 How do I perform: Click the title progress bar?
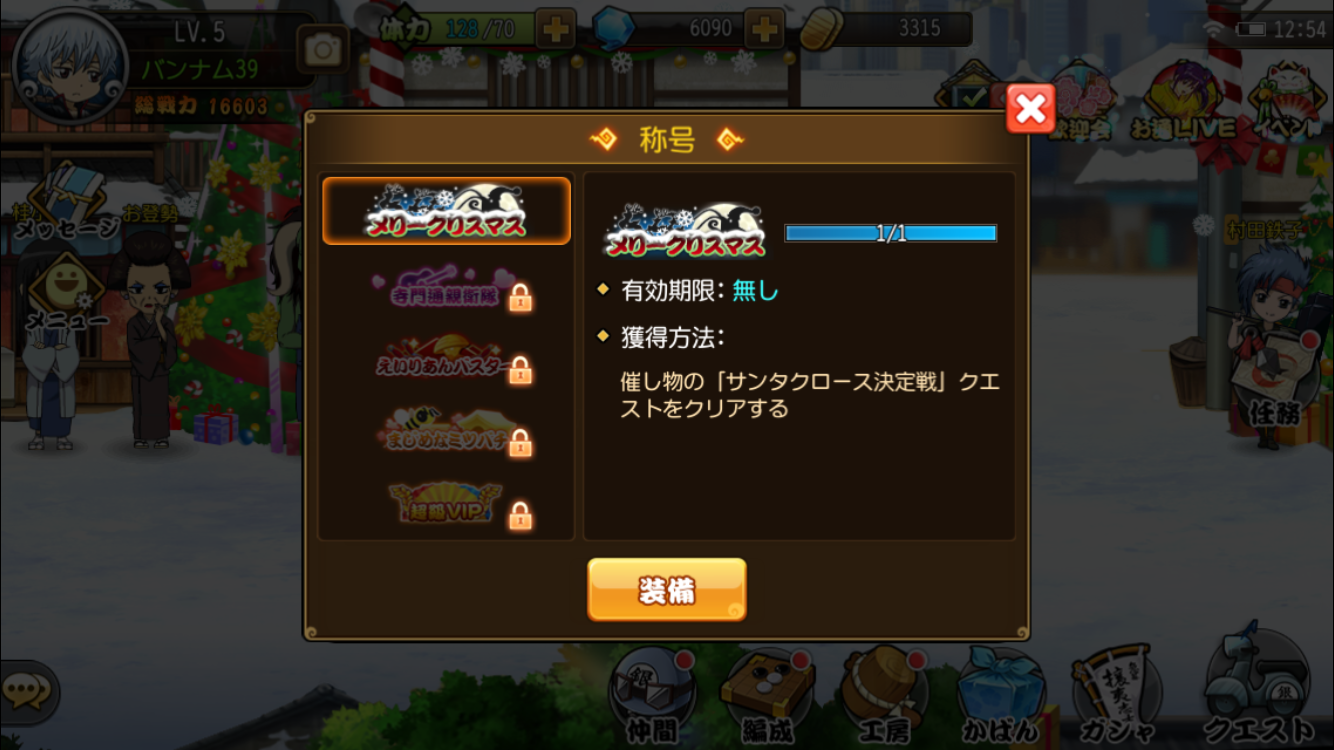click(891, 233)
